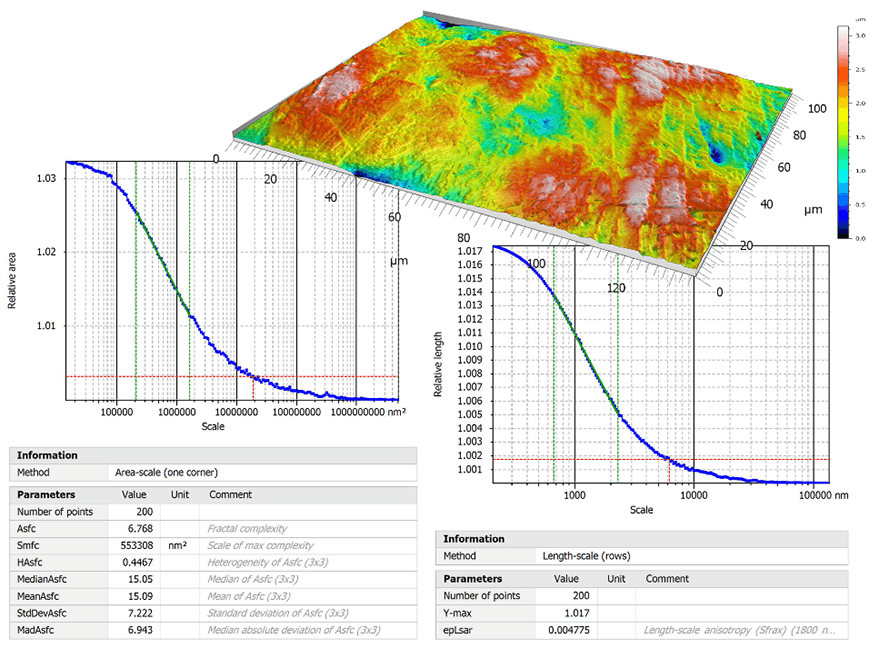The width and height of the screenshot is (879, 648).
Task: Select the MedianAsfc row
Action: click(x=213, y=579)
